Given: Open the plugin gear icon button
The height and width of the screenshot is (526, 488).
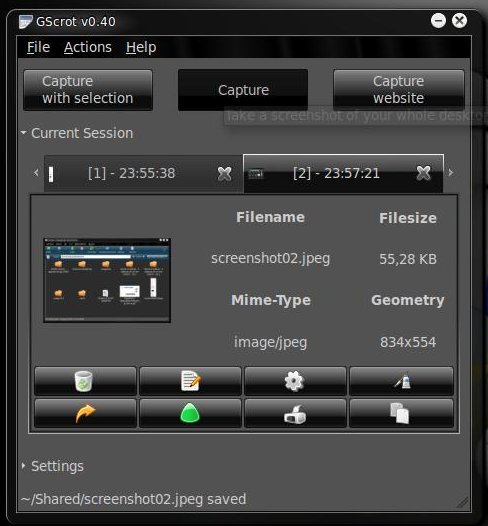Looking at the screenshot, I should point(295,381).
